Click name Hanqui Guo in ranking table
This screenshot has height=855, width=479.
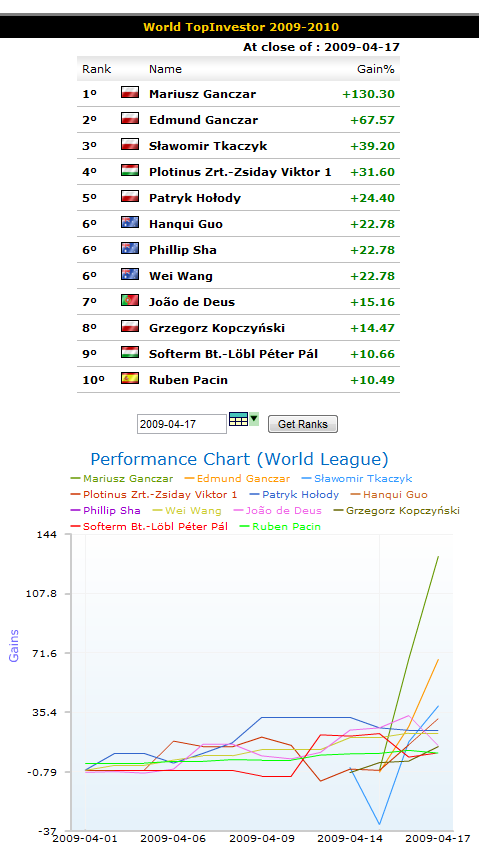click(x=185, y=224)
